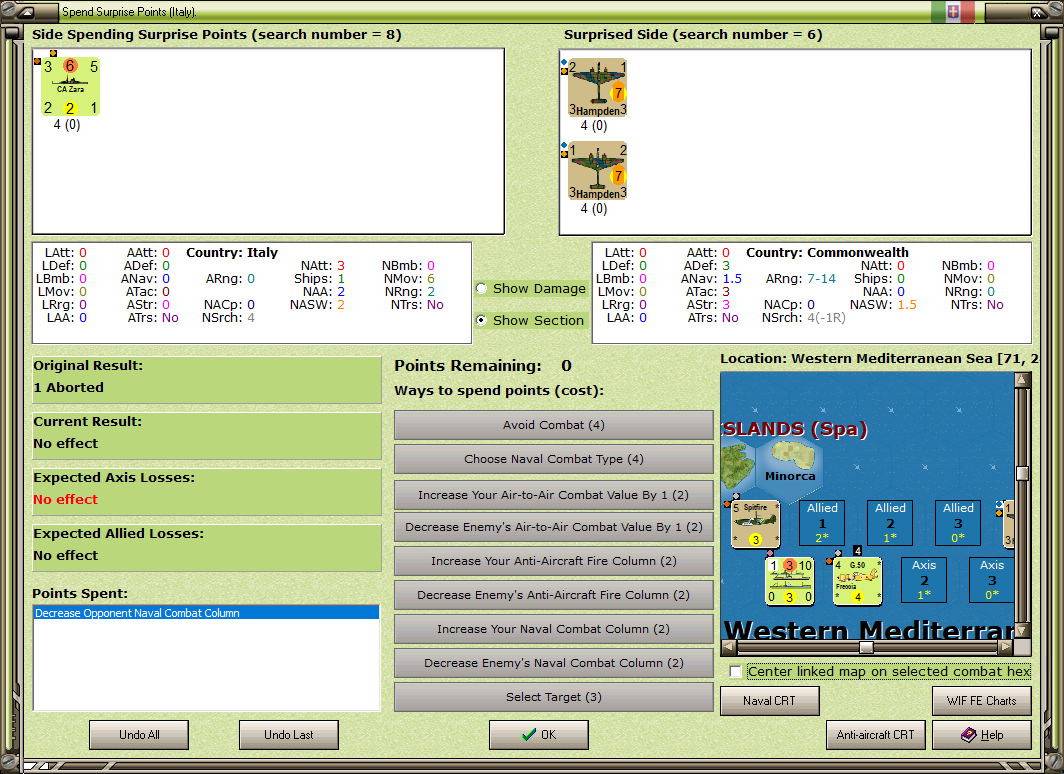Increase Your Anti-Aircraft Fire Column
1064x774 pixels.
pos(554,561)
